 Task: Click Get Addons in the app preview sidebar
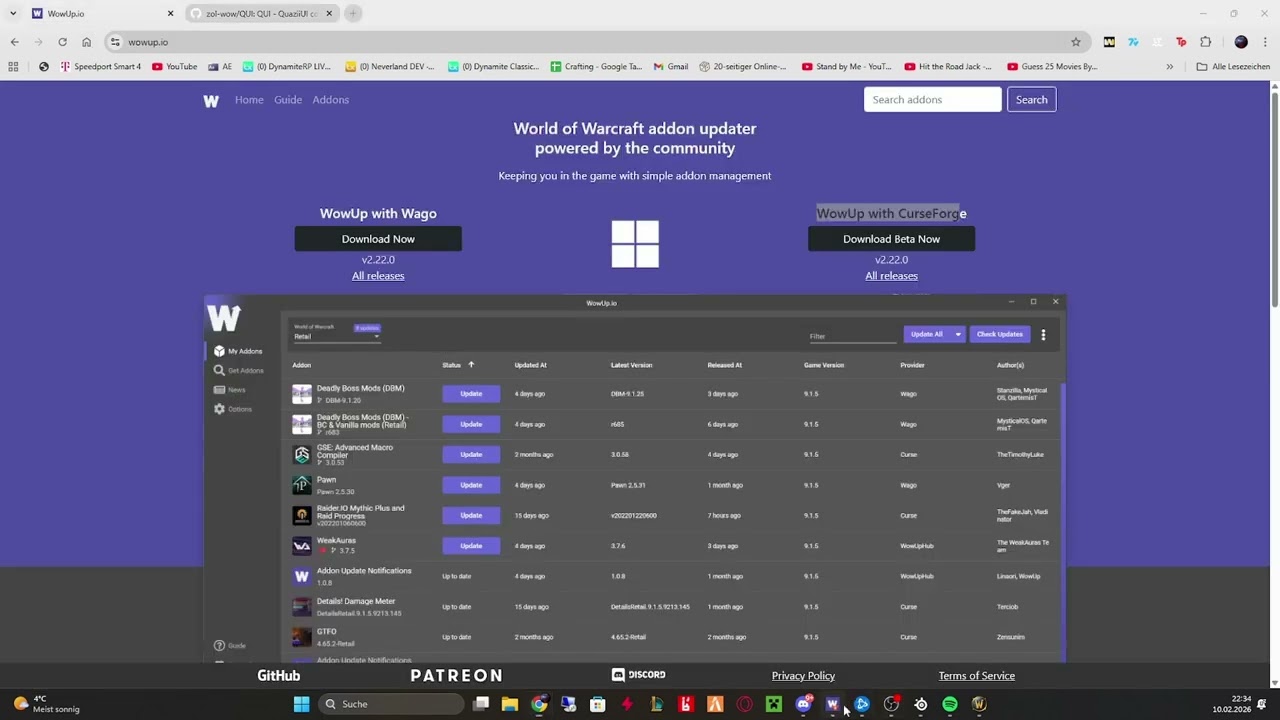pyautogui.click(x=238, y=370)
